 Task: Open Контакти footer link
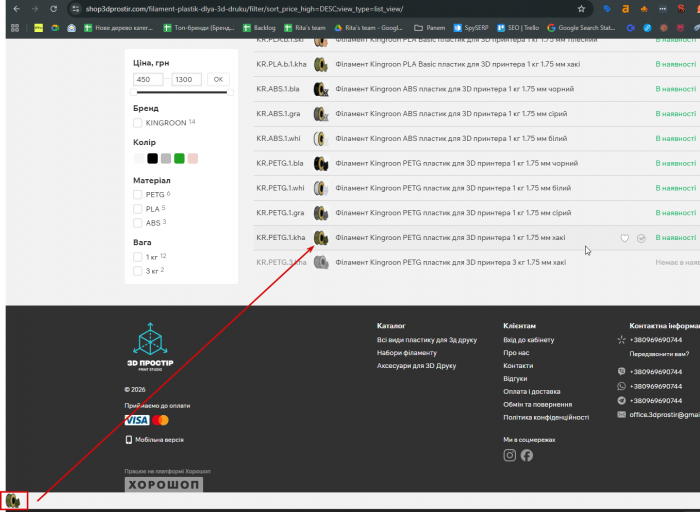(518, 366)
